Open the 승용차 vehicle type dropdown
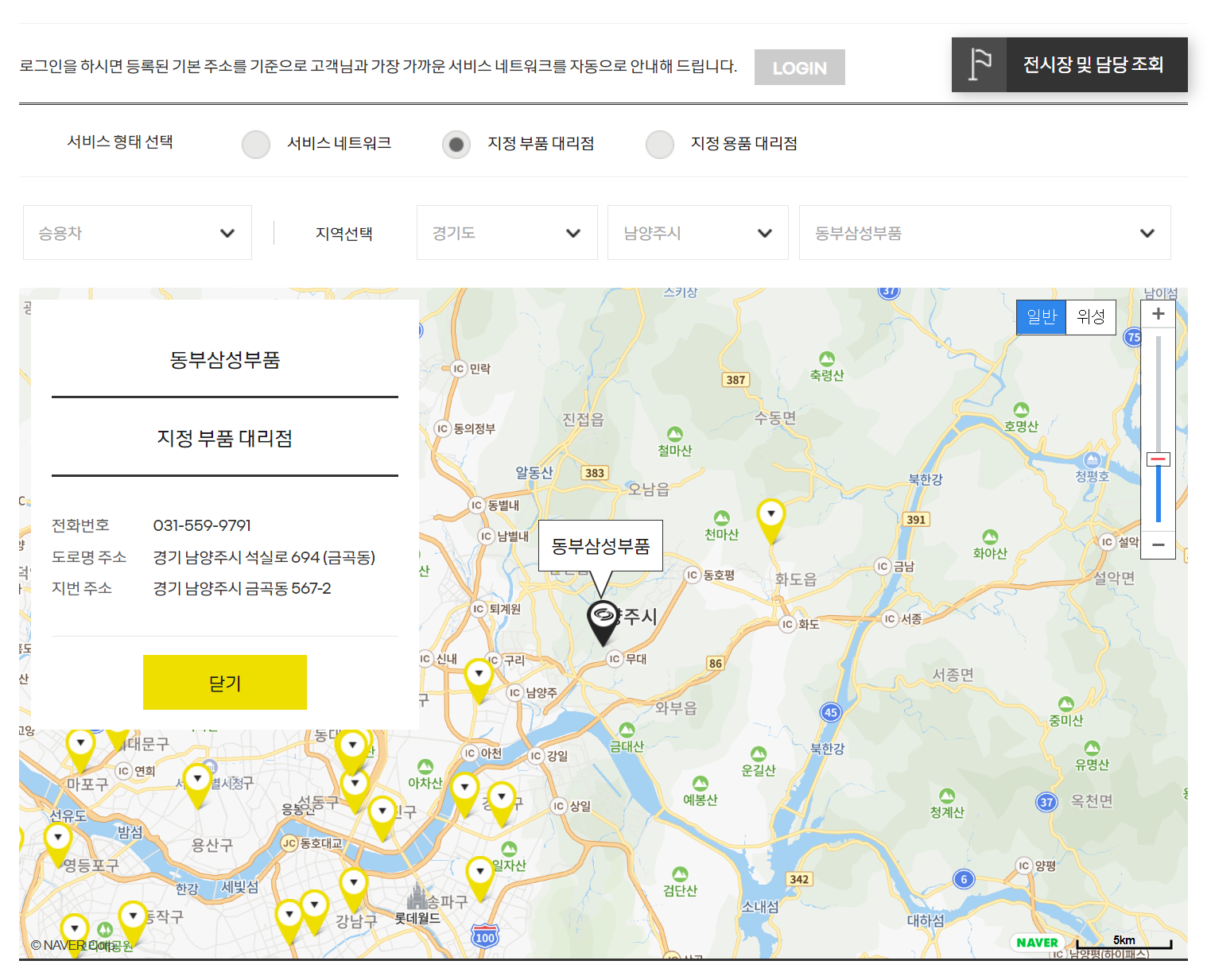The width and height of the screenshot is (1207, 980). point(137,232)
